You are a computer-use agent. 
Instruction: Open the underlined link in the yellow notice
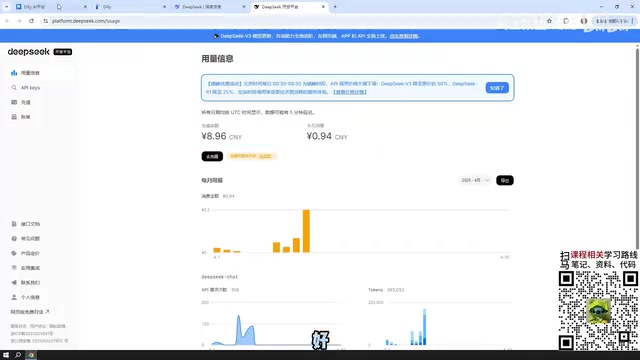click(x=265, y=156)
